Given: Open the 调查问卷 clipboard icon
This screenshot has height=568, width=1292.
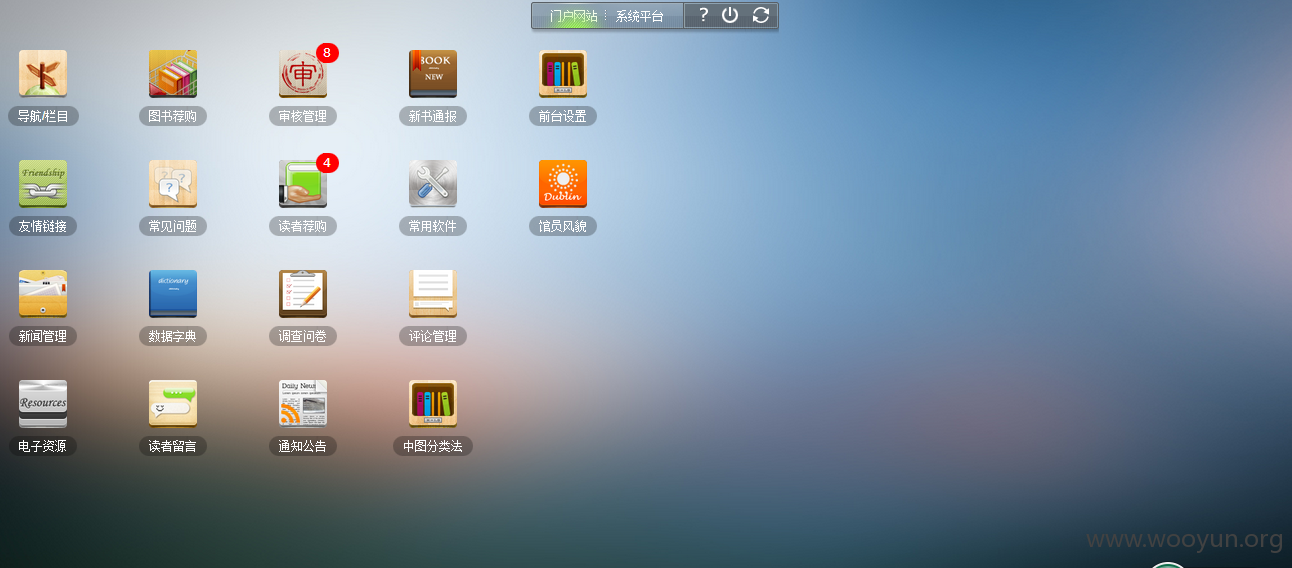Looking at the screenshot, I should point(303,294).
